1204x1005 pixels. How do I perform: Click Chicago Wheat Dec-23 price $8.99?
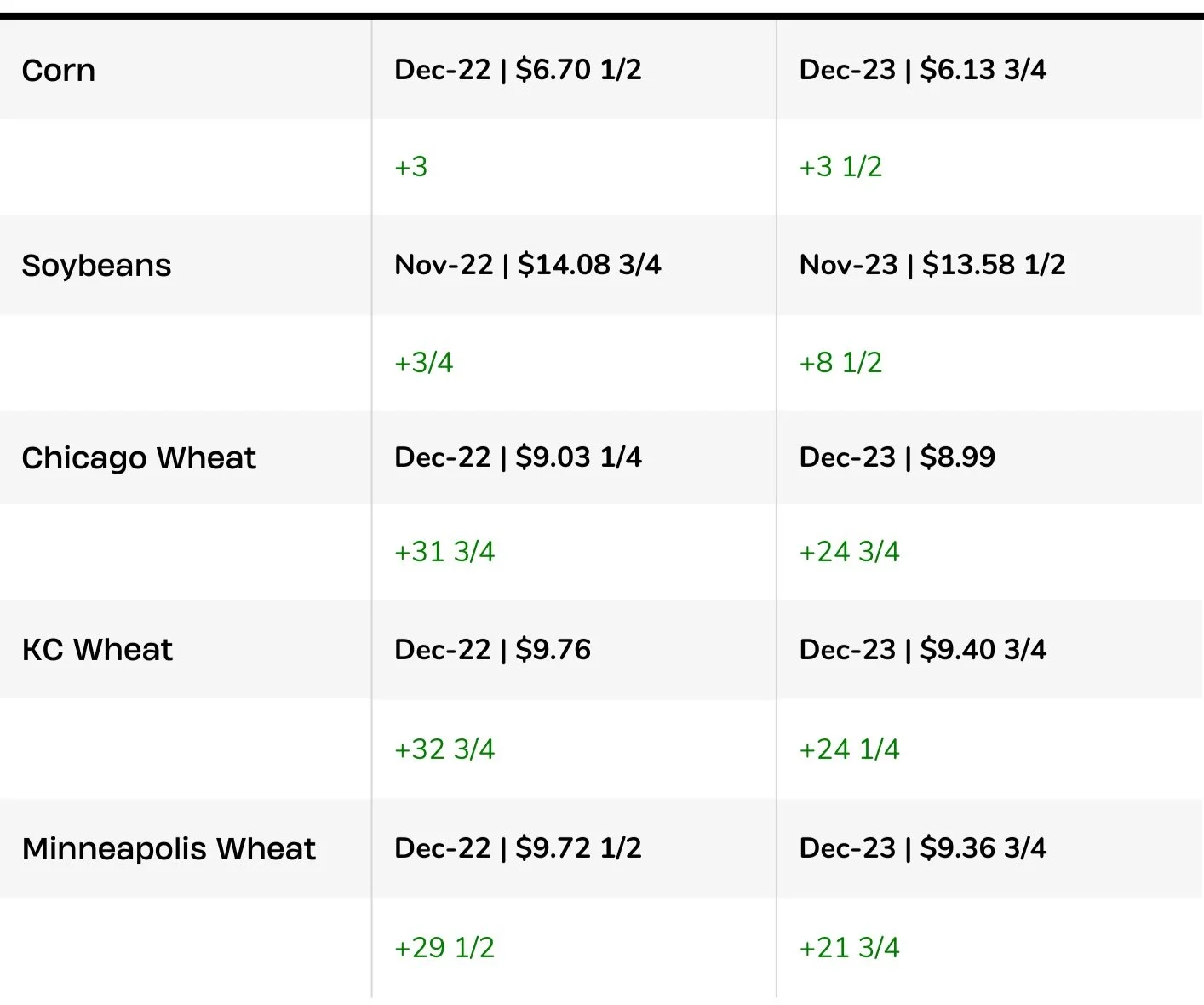897,457
